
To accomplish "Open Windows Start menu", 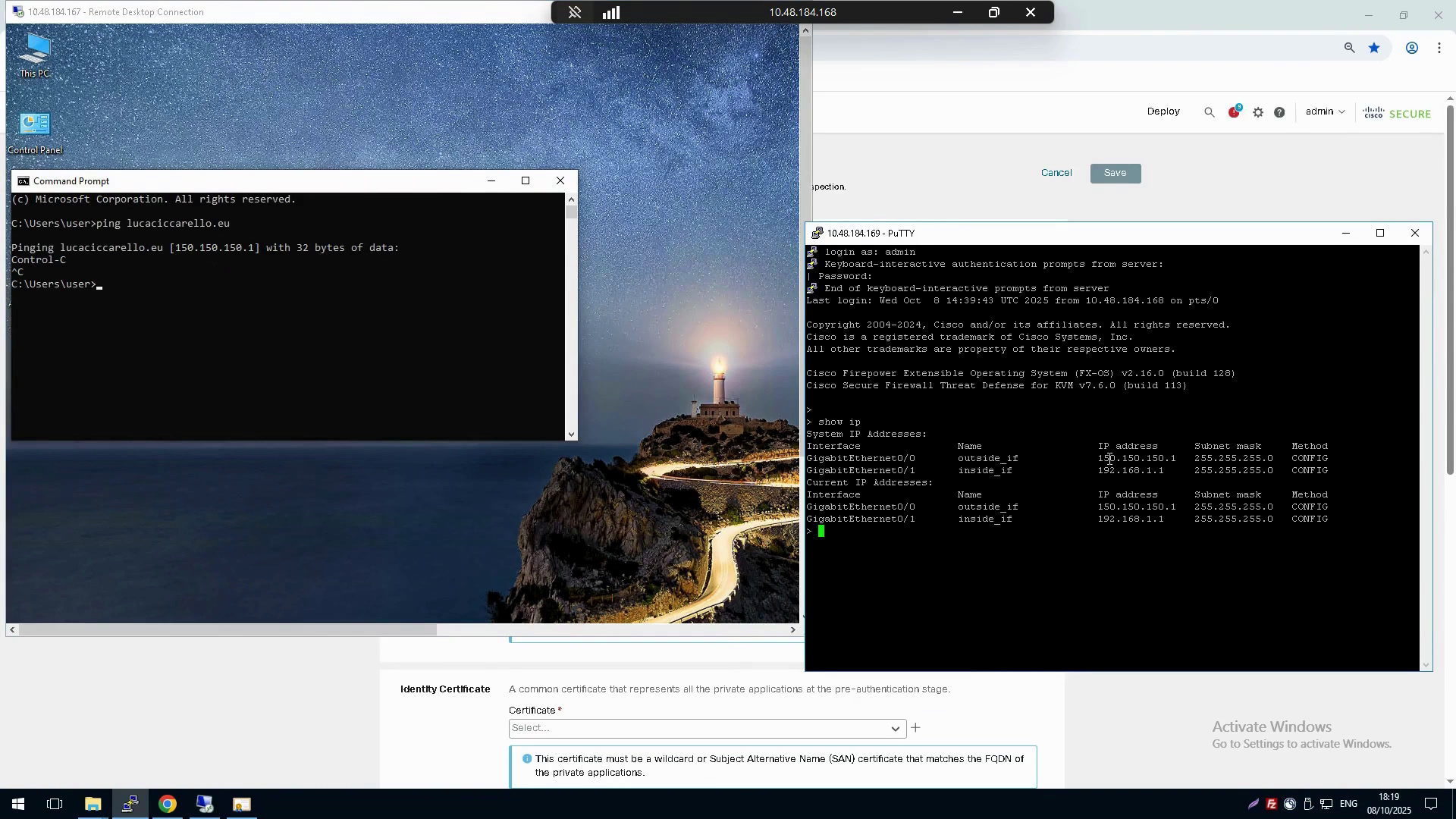I will [x=18, y=804].
